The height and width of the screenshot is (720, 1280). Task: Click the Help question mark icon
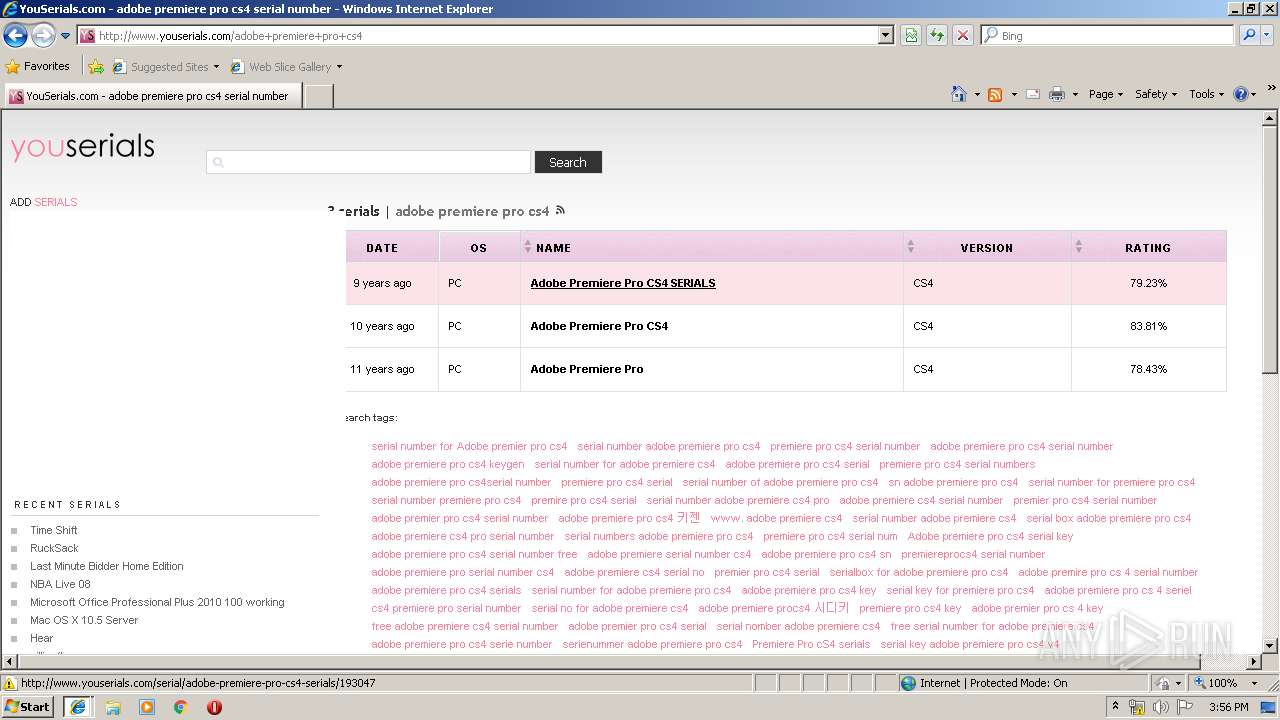1240,94
